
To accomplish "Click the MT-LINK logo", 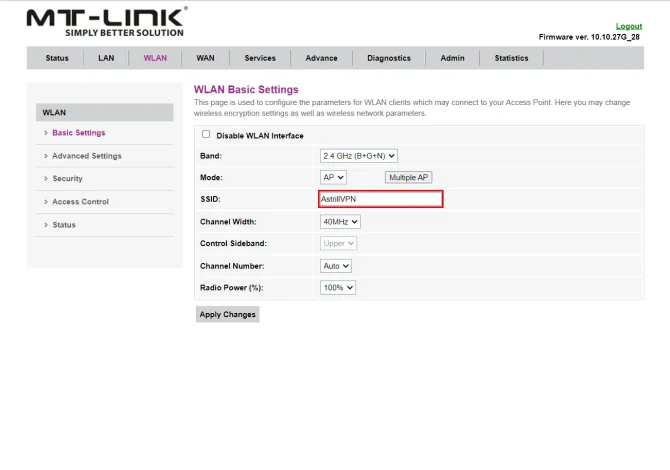I will coord(106,22).
